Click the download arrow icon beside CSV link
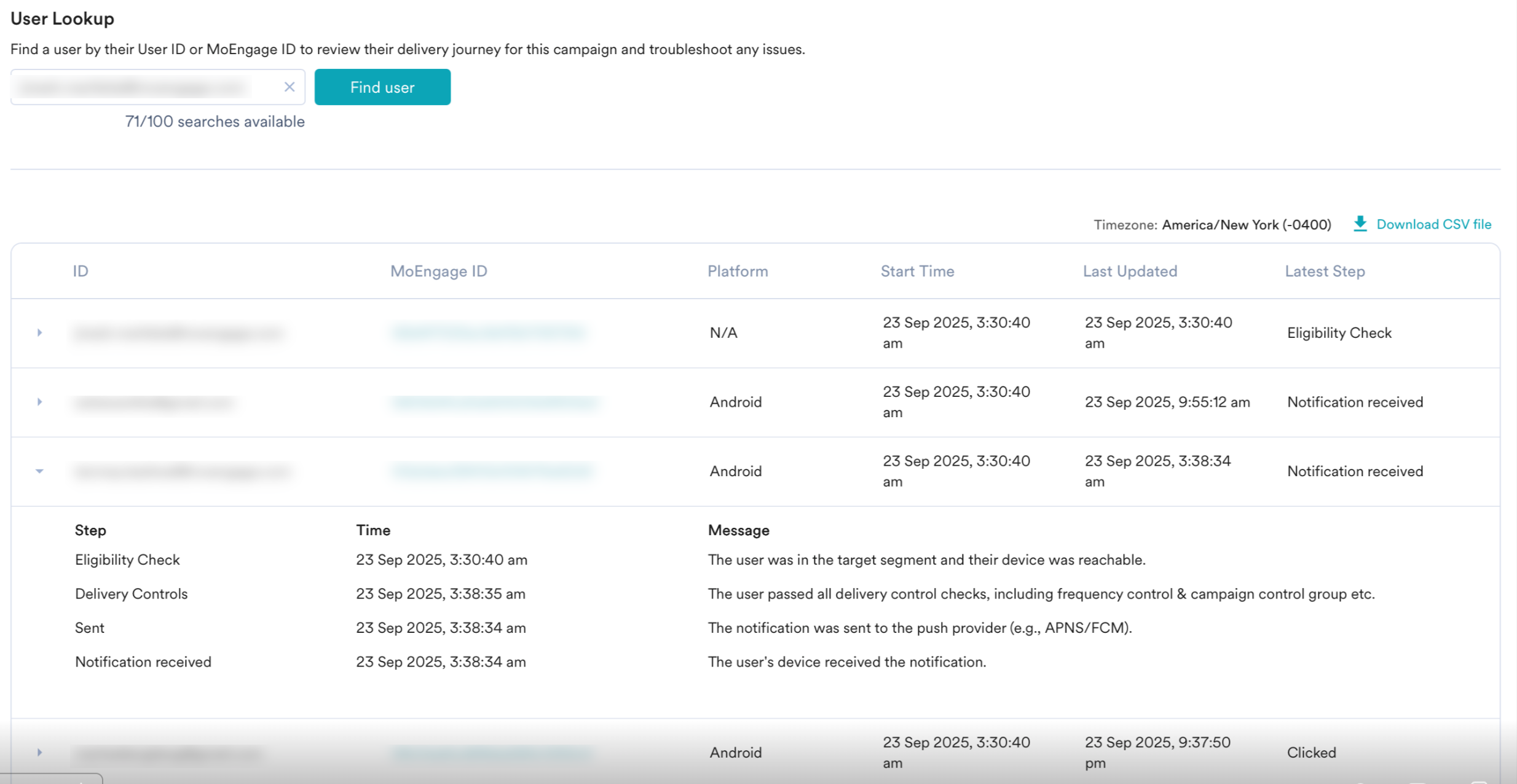This screenshot has height=784, width=1517. pos(1360,224)
